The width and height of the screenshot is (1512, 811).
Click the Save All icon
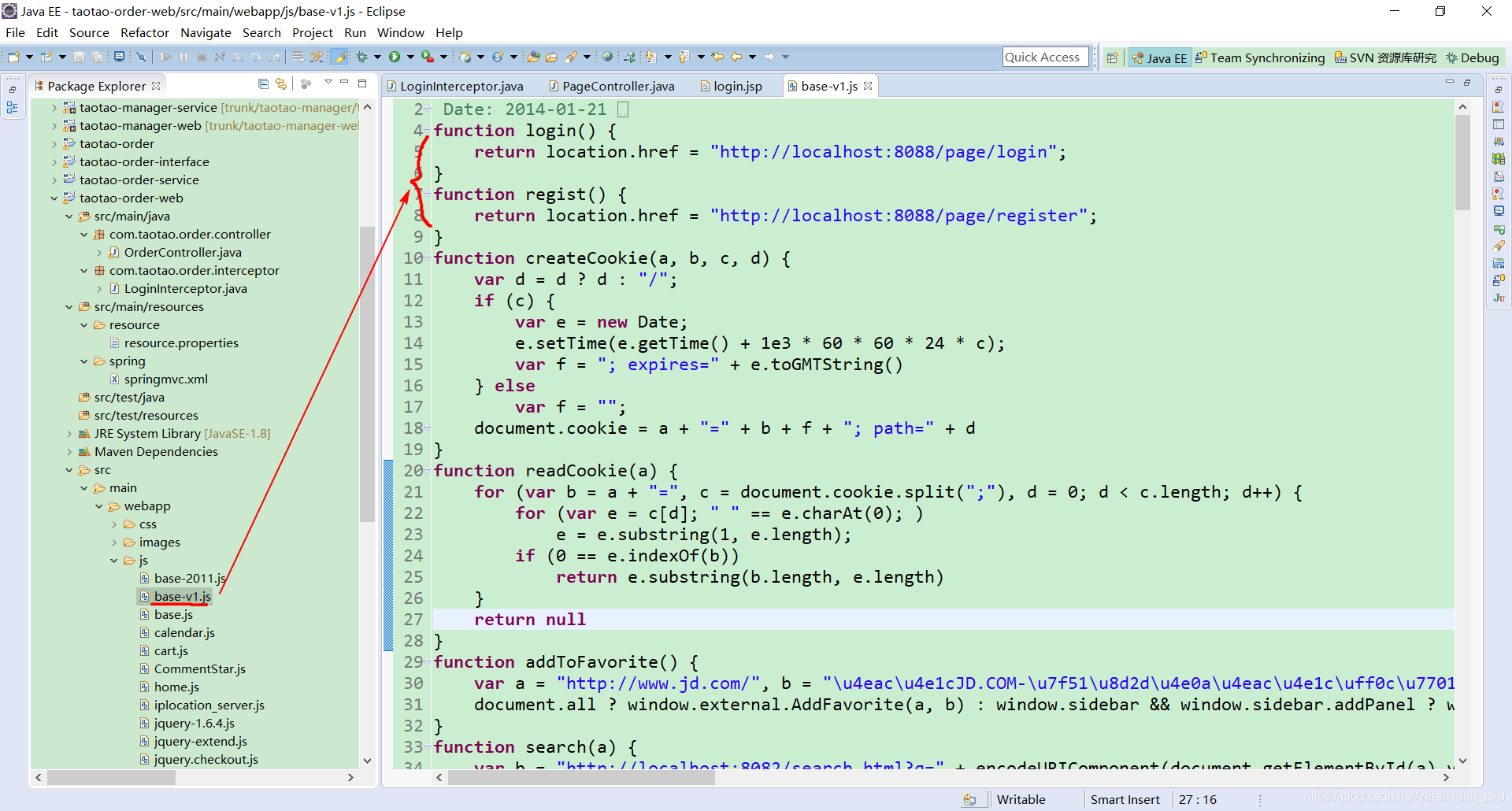tap(97, 57)
